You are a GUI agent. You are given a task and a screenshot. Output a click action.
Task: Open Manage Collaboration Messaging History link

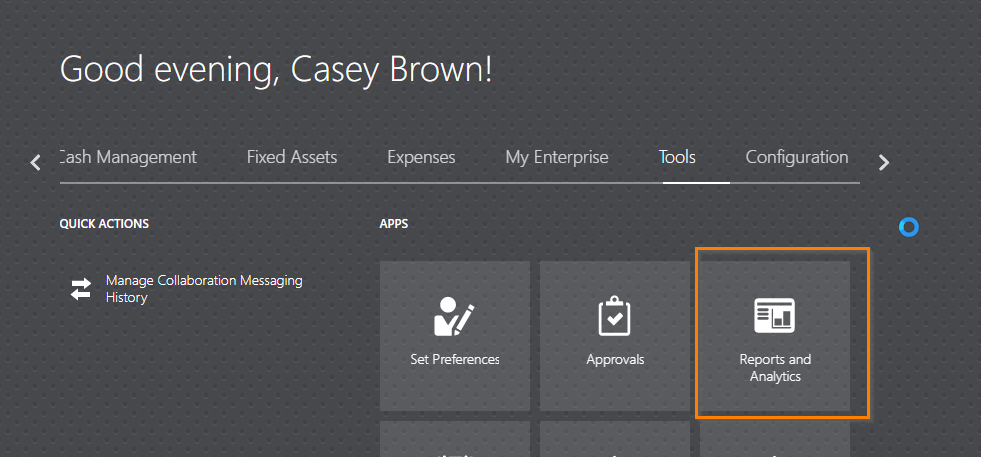coord(204,289)
